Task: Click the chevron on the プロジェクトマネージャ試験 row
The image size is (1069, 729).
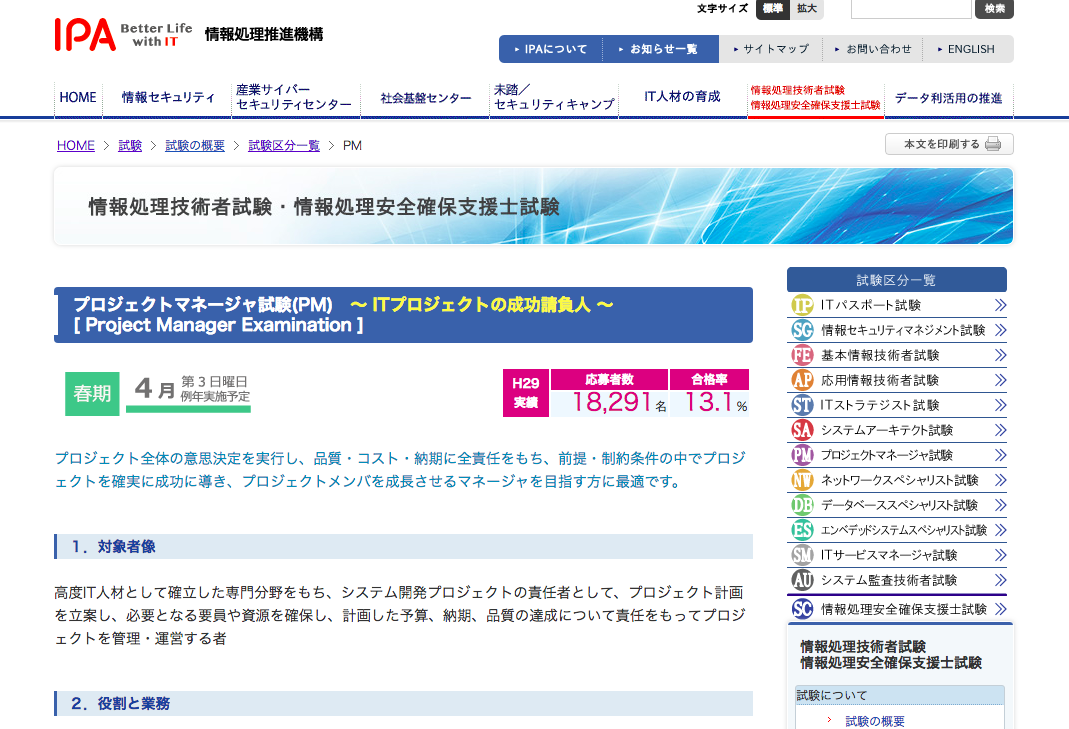Action: click(1000, 455)
